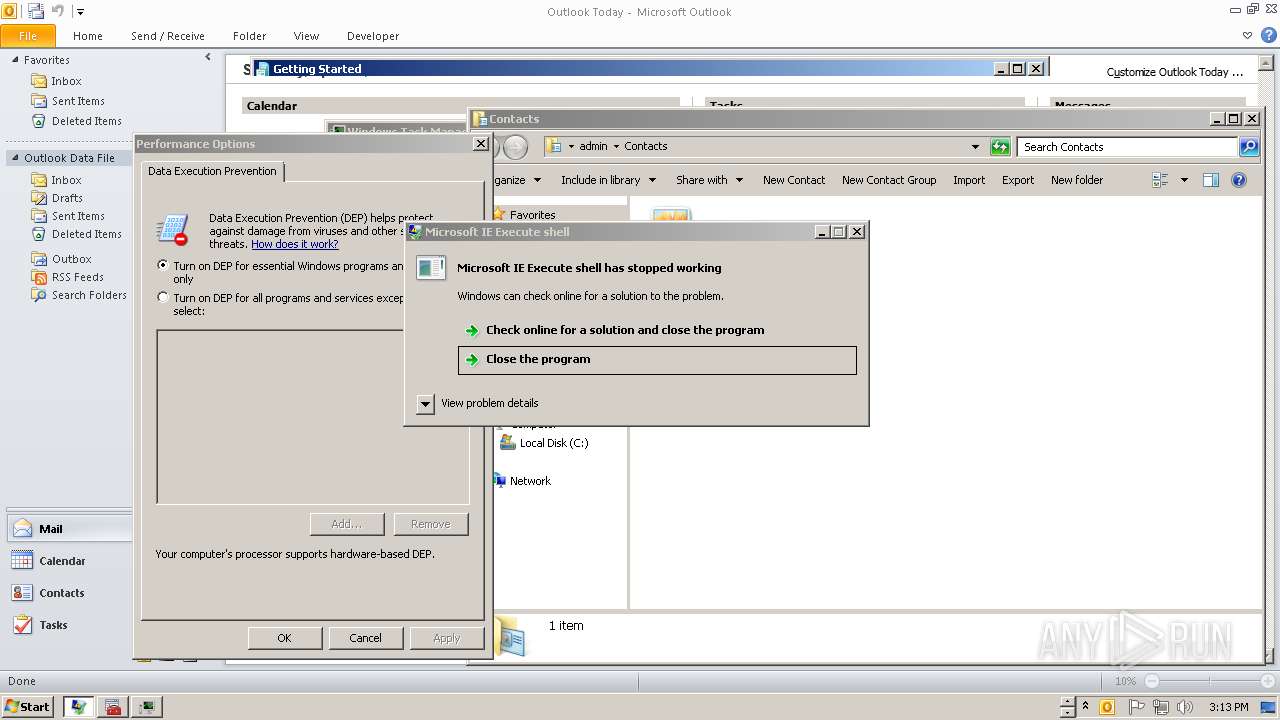Select DEP for all programs except selected
This screenshot has height=720, width=1280.
pyautogui.click(x=163, y=297)
